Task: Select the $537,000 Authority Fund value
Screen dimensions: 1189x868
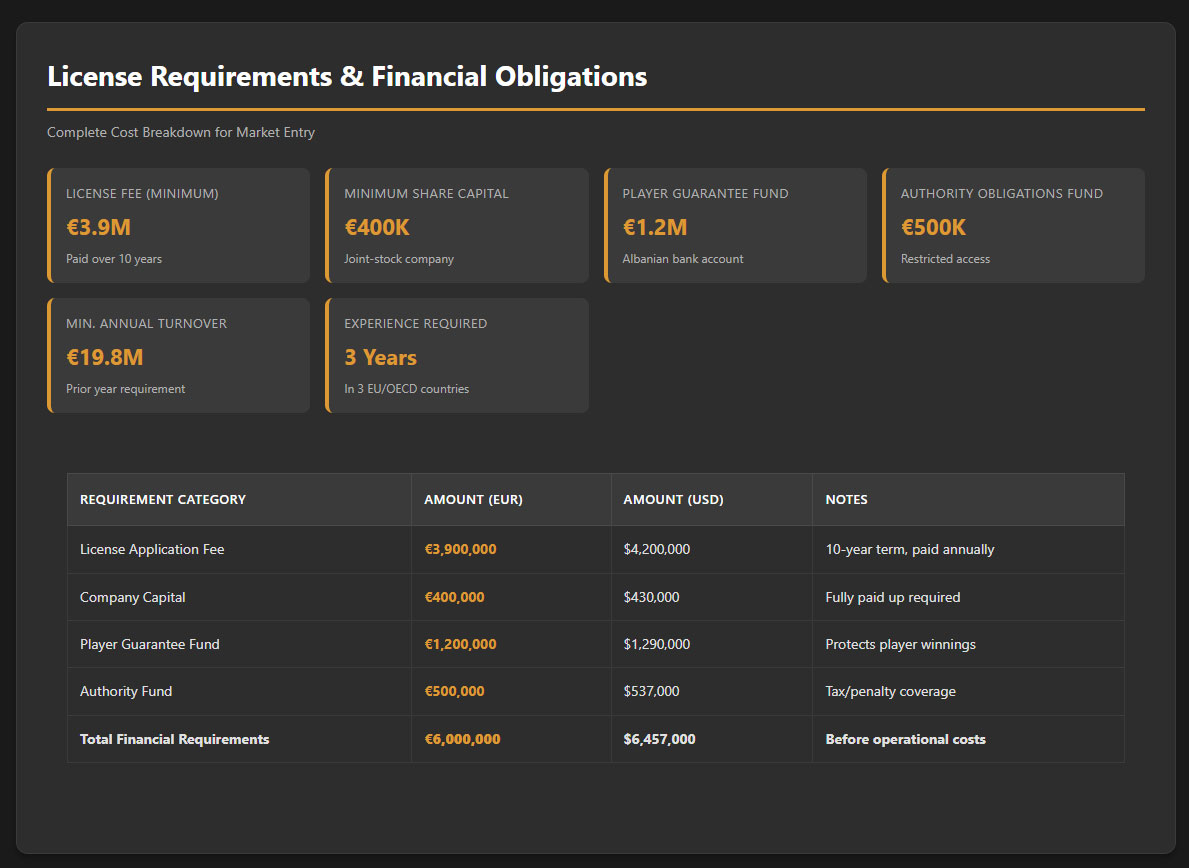Action: [x=651, y=691]
